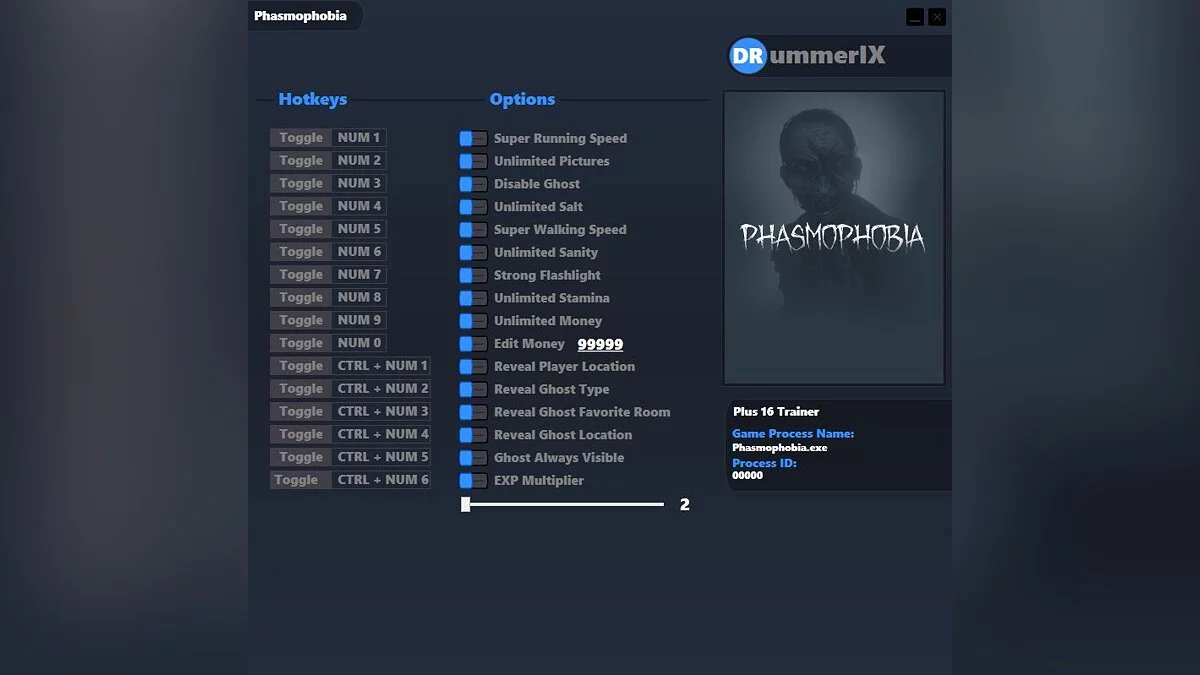Image resolution: width=1200 pixels, height=675 pixels.
Task: Toggle Unlimited Money switch
Action: tap(473, 321)
